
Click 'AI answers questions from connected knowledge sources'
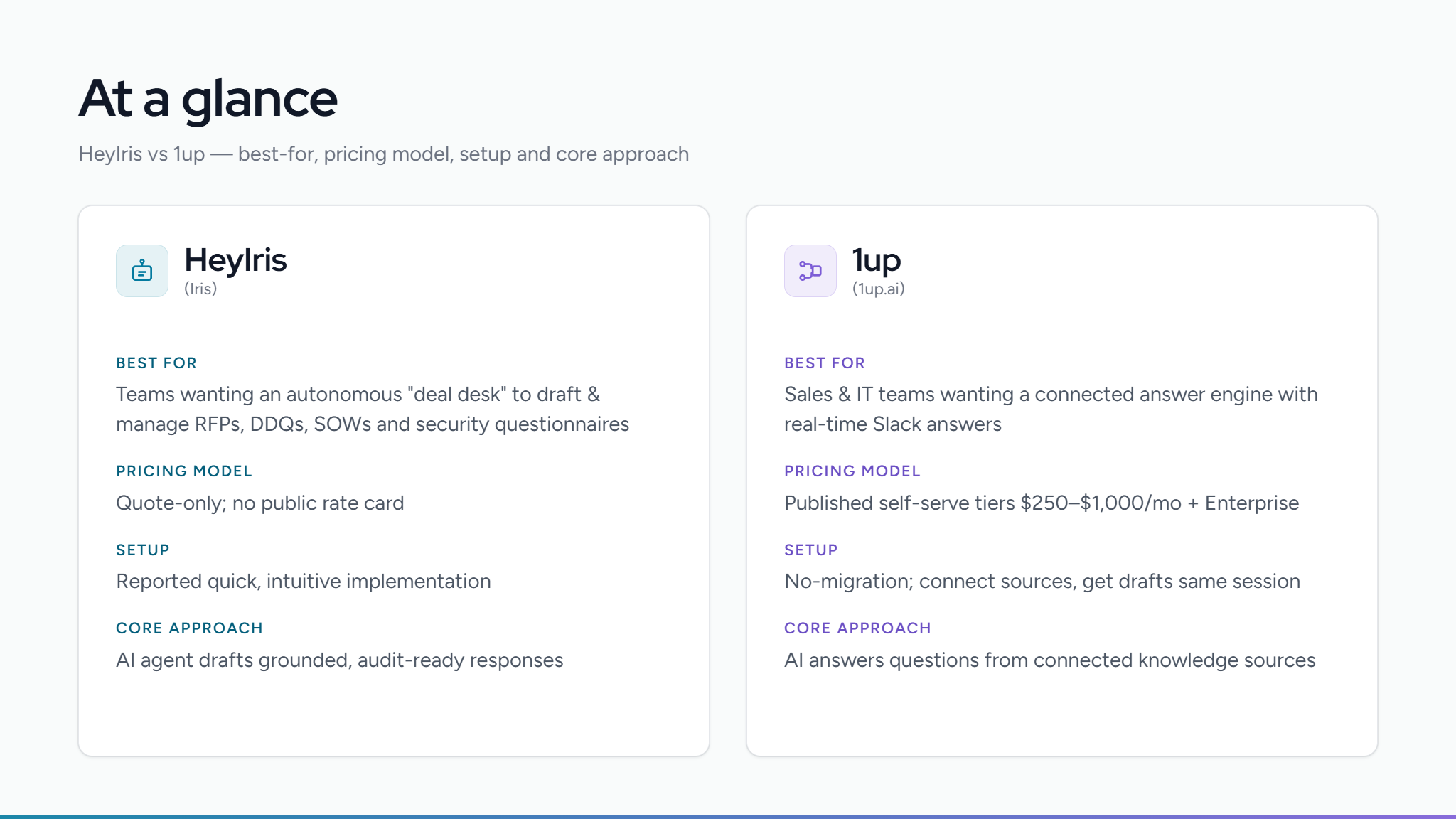[1050, 660]
